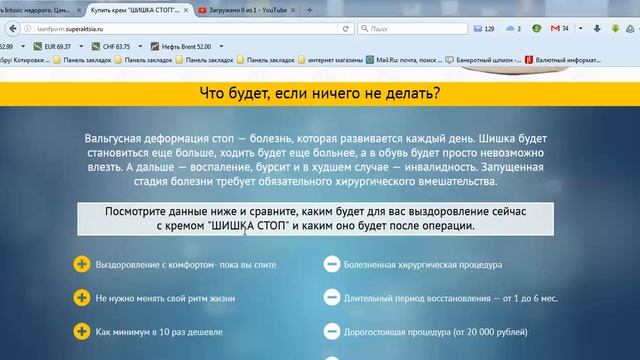Click the text Болезненная хирургическая процедура

(x=423, y=264)
